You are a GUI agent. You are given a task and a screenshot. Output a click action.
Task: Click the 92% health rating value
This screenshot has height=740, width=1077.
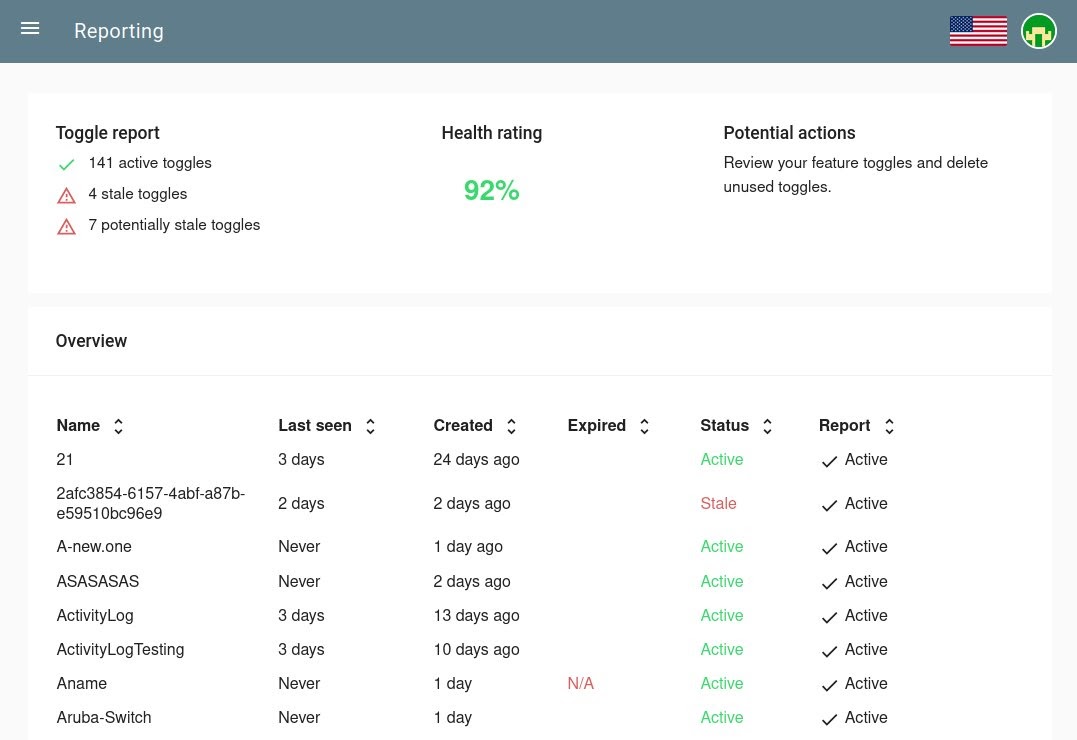pos(491,190)
